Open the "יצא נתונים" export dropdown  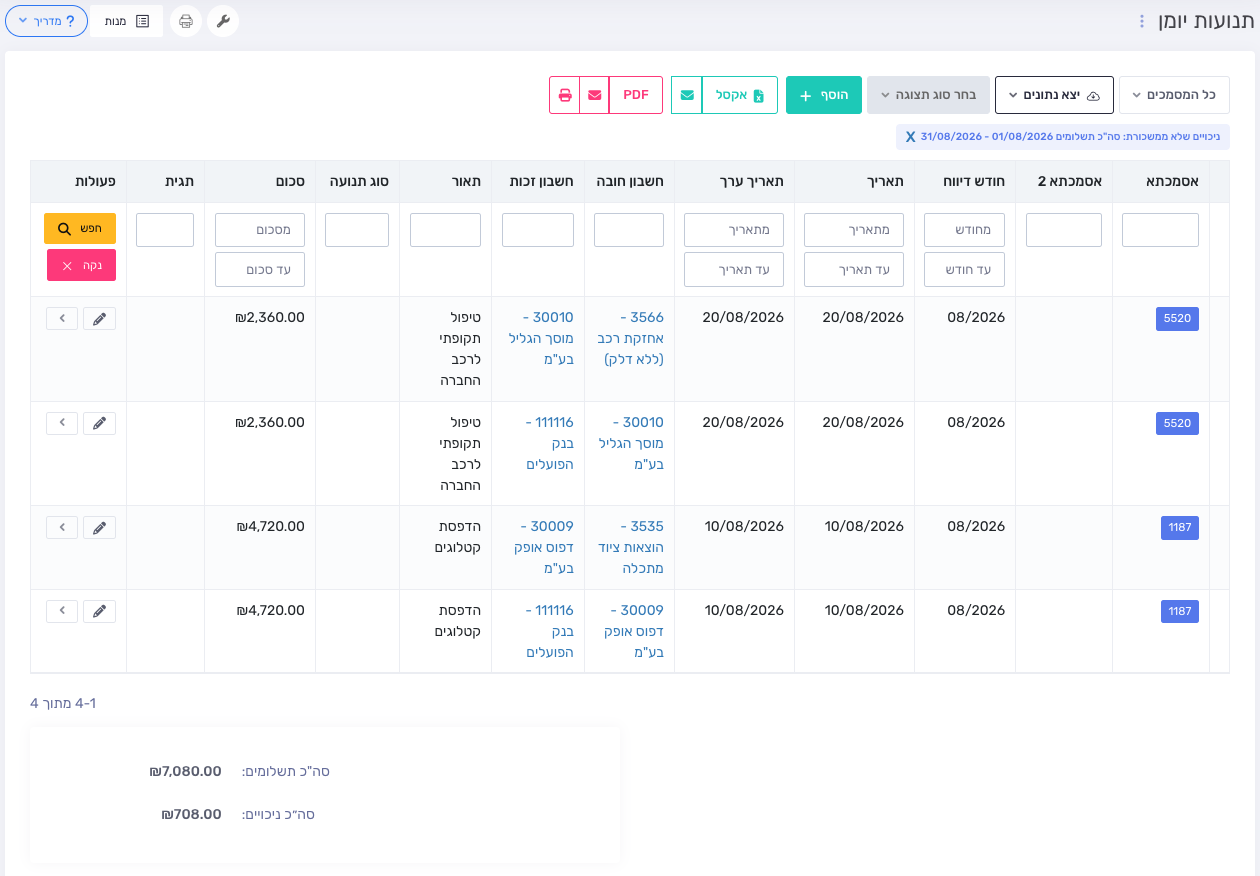(x=1054, y=95)
